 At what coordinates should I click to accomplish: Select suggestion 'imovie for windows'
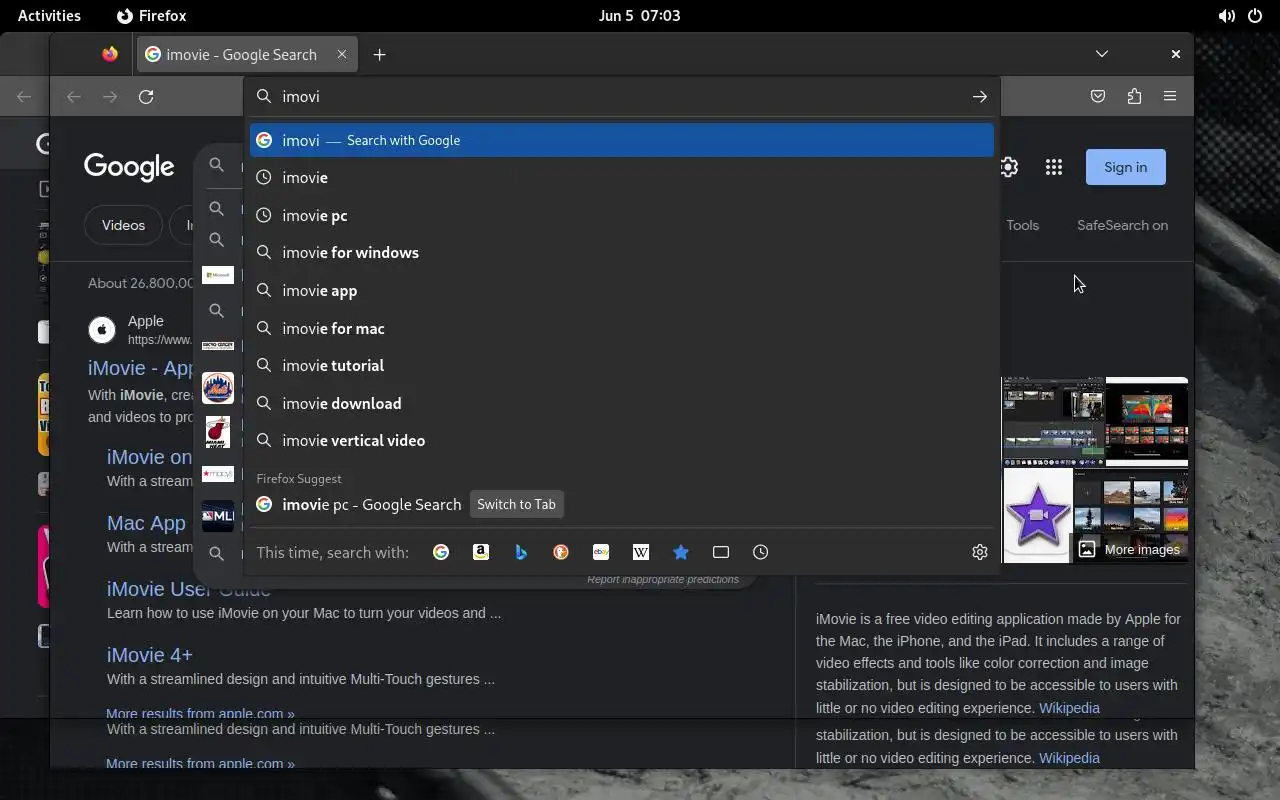622,252
